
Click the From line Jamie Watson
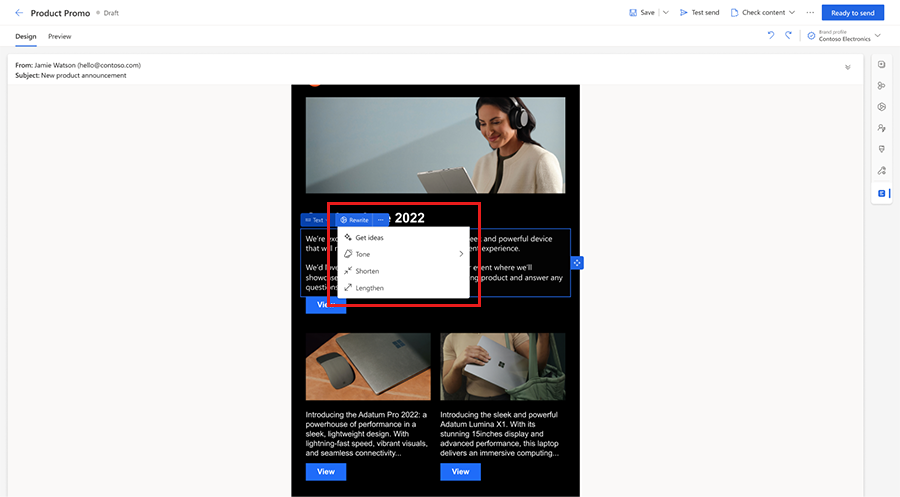78,65
